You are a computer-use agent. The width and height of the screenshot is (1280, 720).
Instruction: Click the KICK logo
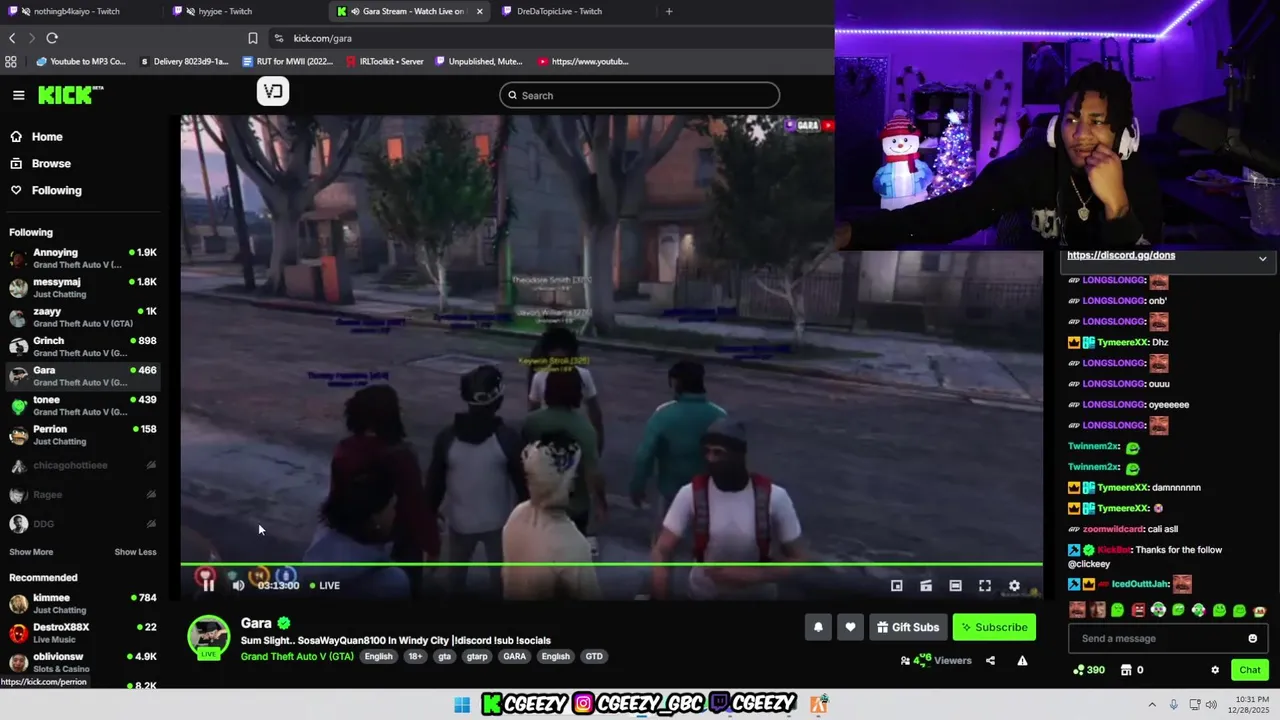click(x=70, y=95)
